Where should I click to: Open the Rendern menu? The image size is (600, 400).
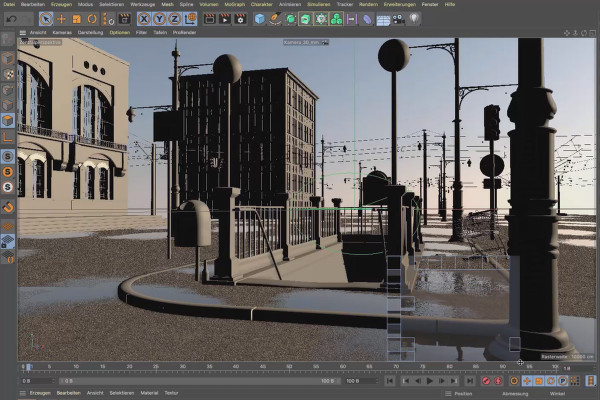click(x=368, y=5)
